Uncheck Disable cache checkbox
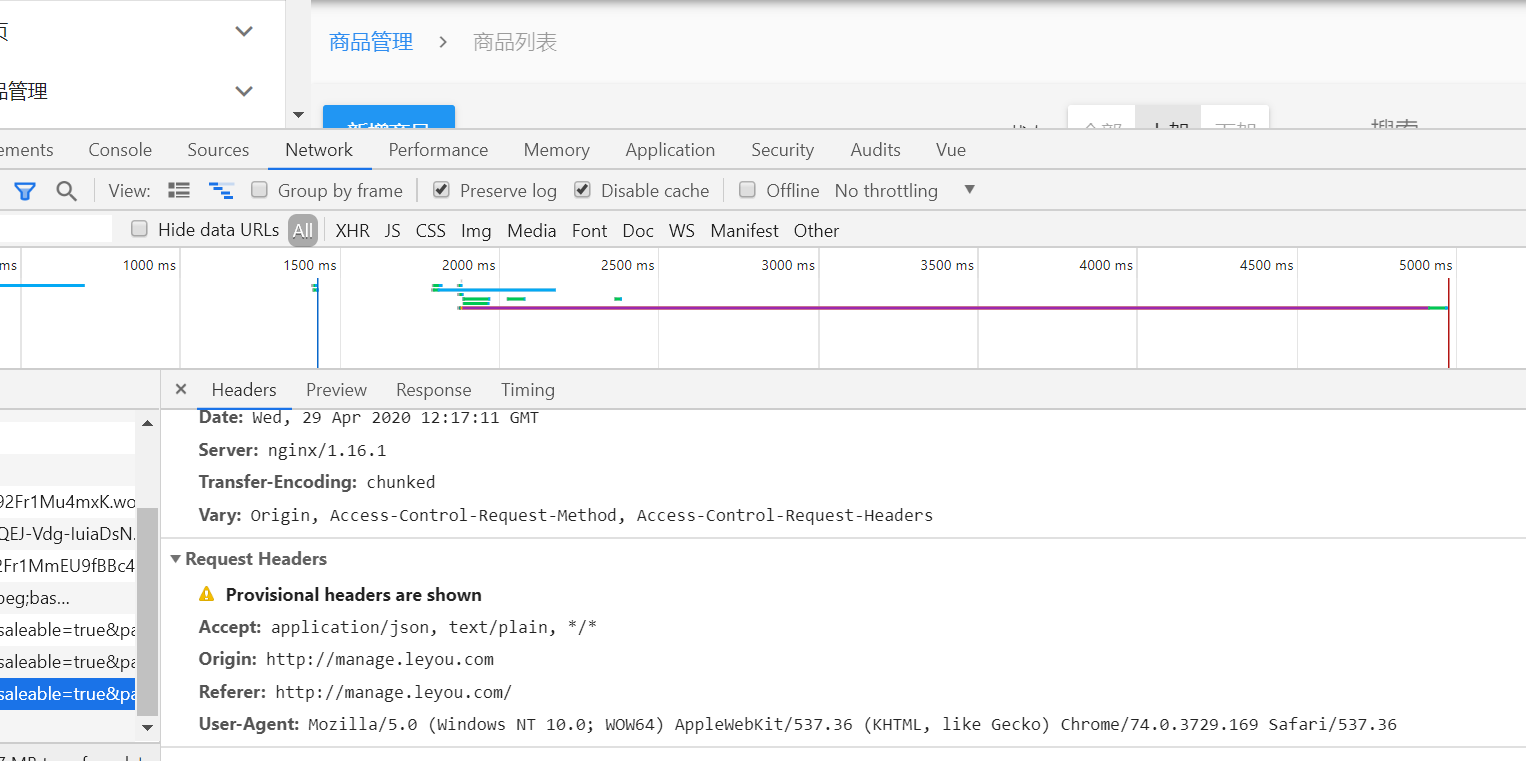Screen dimensions: 1526x761 pyautogui.click(x=582, y=190)
